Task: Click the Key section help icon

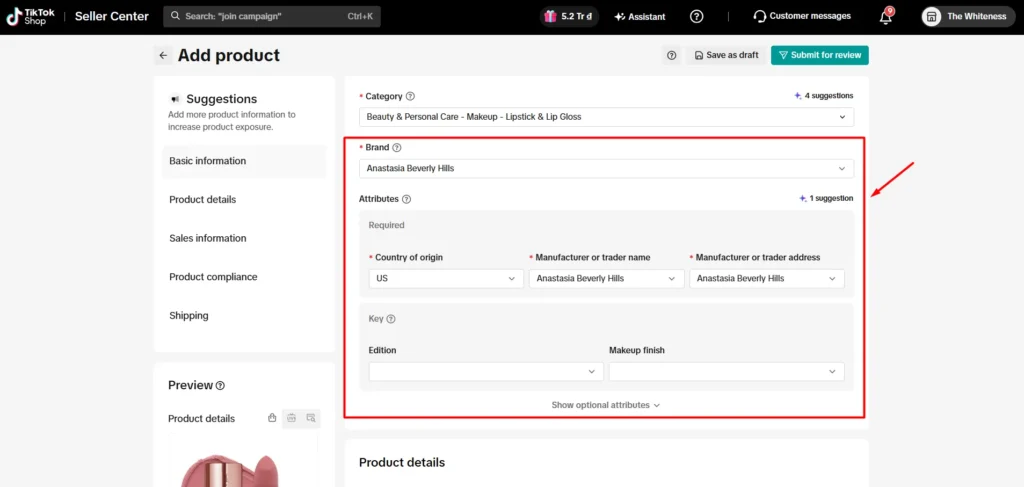Action: [x=391, y=319]
